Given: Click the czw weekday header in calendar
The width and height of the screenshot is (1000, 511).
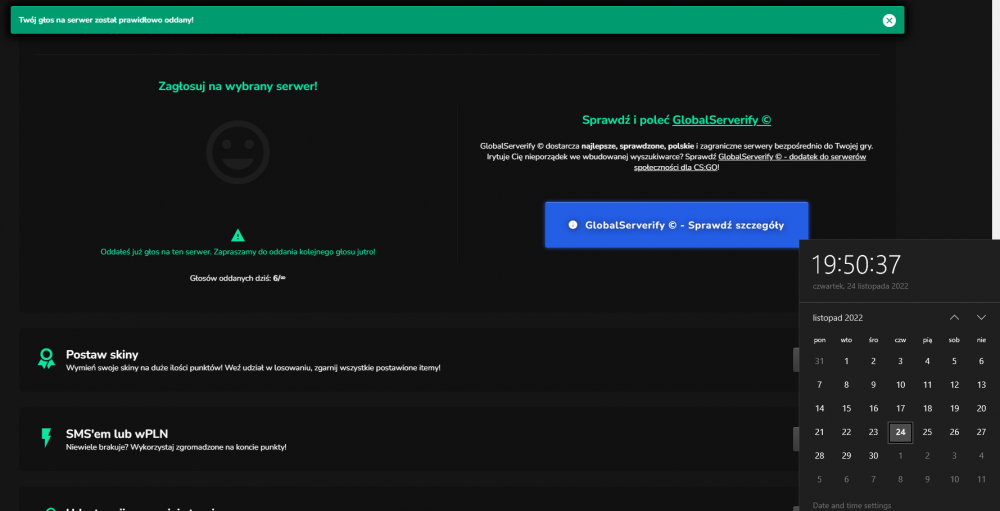Looking at the screenshot, I should pos(901,340).
